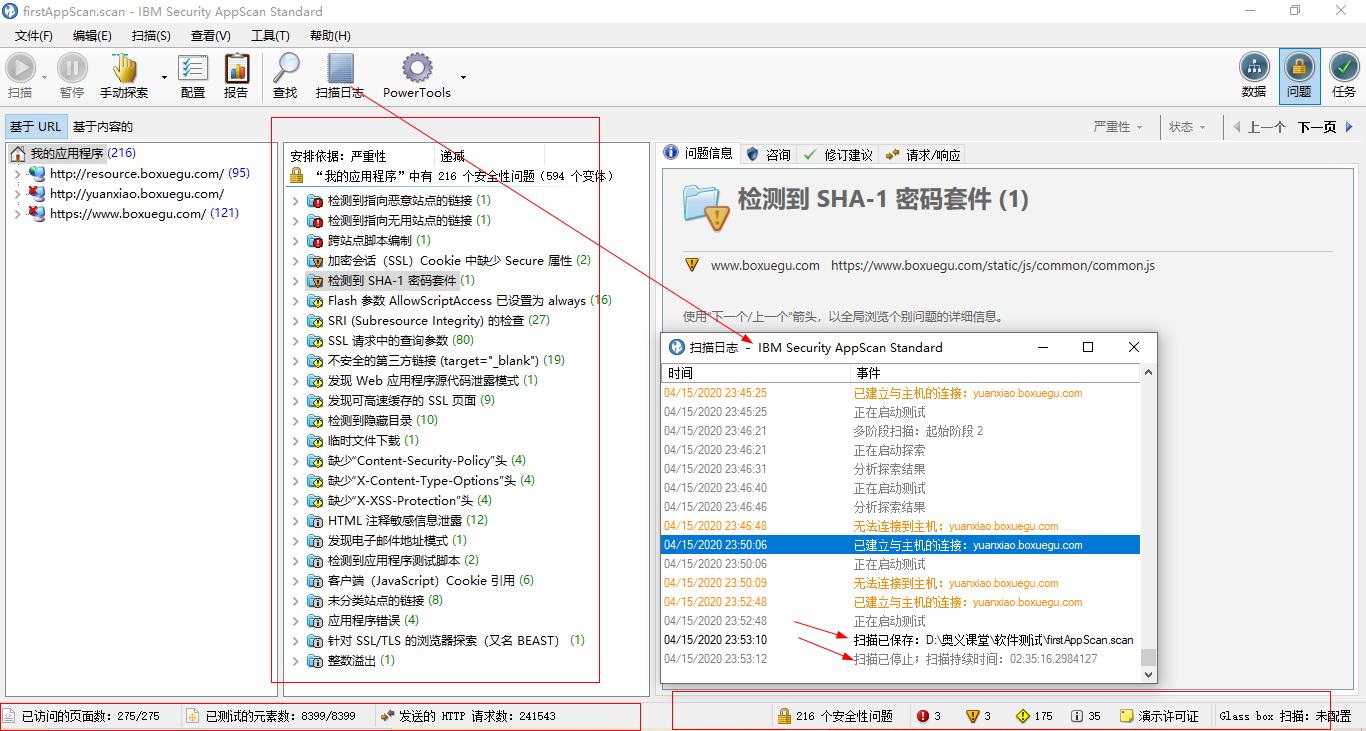Click the informational count 35 icon
Image resolution: width=1366 pixels, height=731 pixels.
click(x=1076, y=716)
